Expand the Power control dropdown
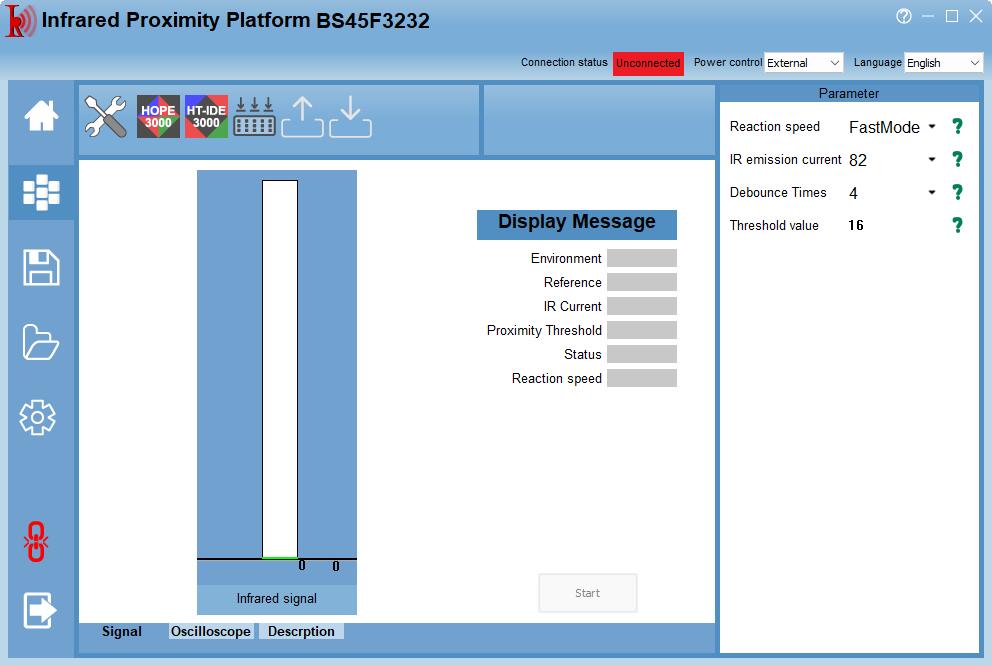992x666 pixels. [x=803, y=63]
